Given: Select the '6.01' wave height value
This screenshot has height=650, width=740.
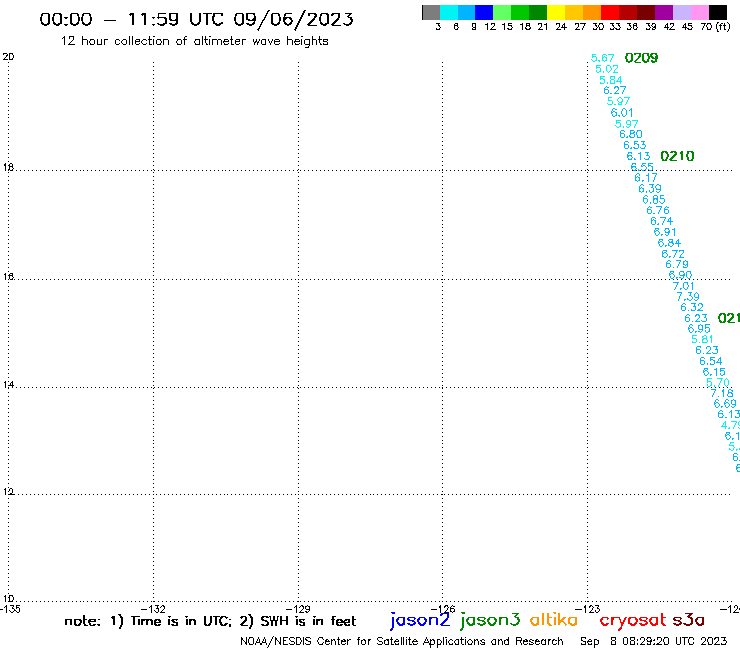Looking at the screenshot, I should [622, 113].
